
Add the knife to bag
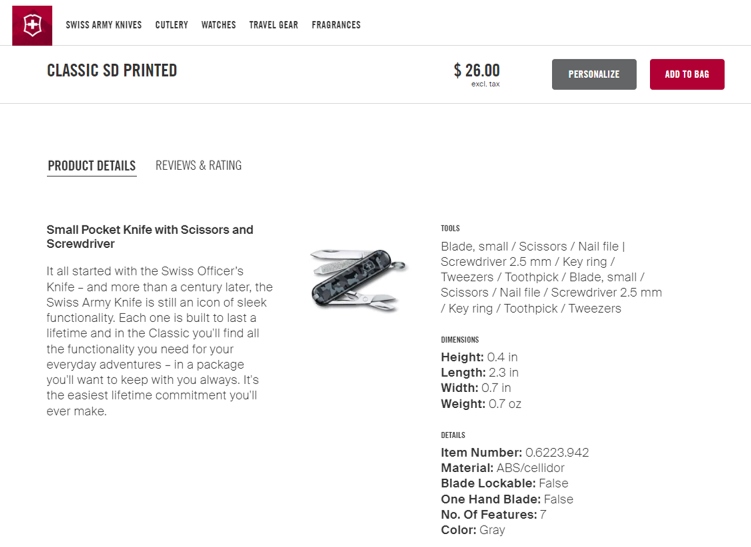coord(687,74)
